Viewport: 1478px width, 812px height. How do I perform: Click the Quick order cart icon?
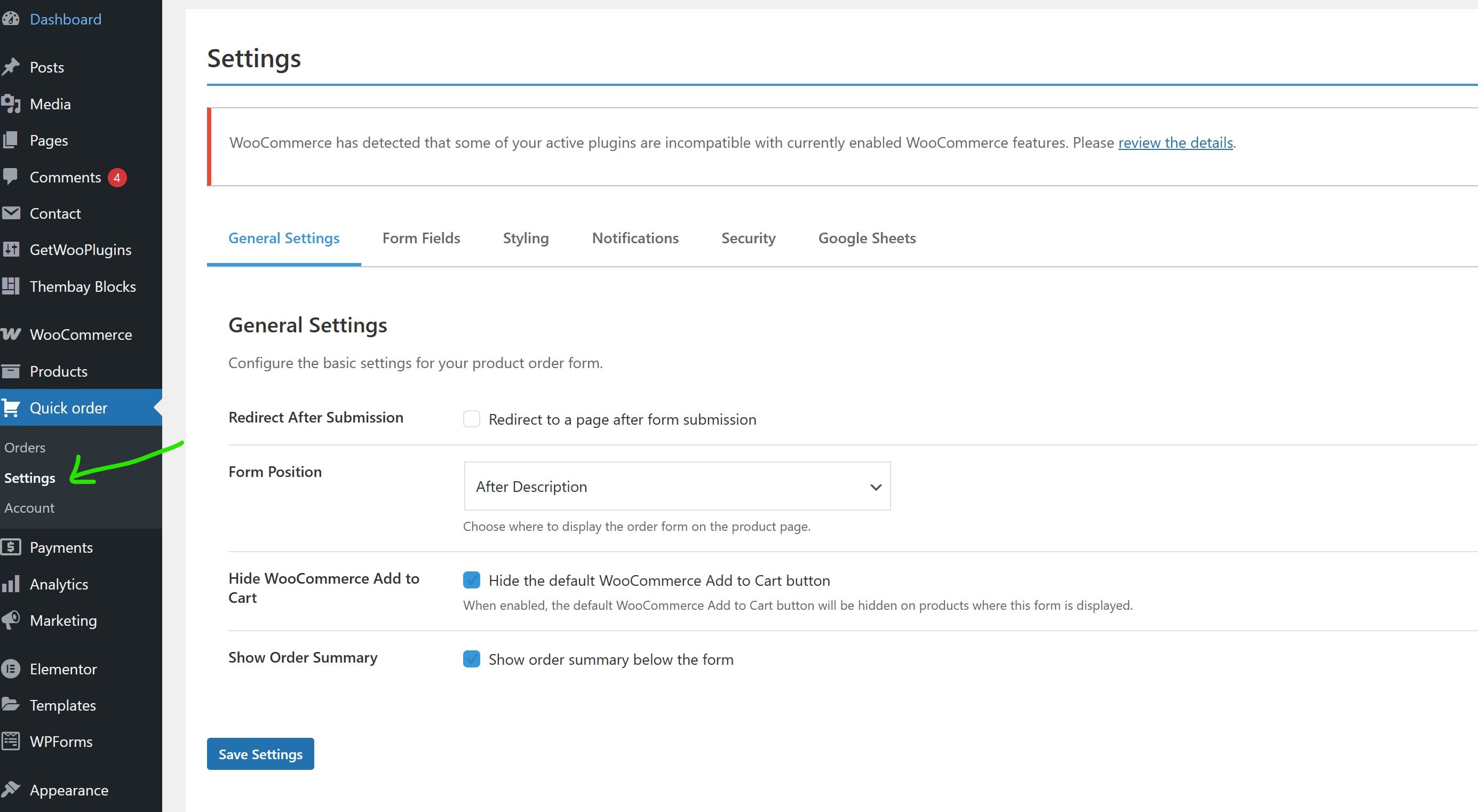coord(10,408)
